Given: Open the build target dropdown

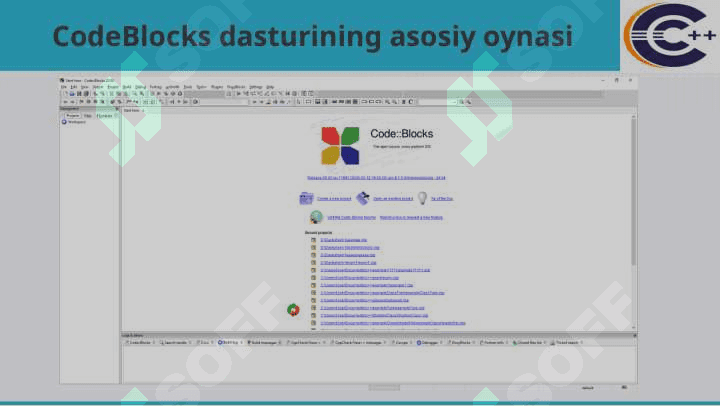Looking at the screenshot, I should [x=205, y=94].
